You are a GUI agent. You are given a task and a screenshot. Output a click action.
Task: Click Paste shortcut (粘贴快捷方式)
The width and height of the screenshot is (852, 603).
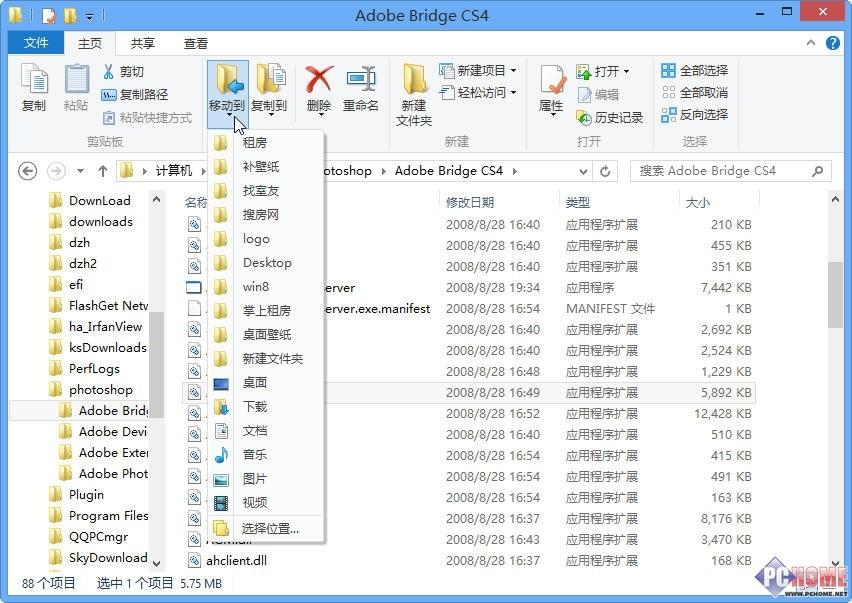point(147,117)
